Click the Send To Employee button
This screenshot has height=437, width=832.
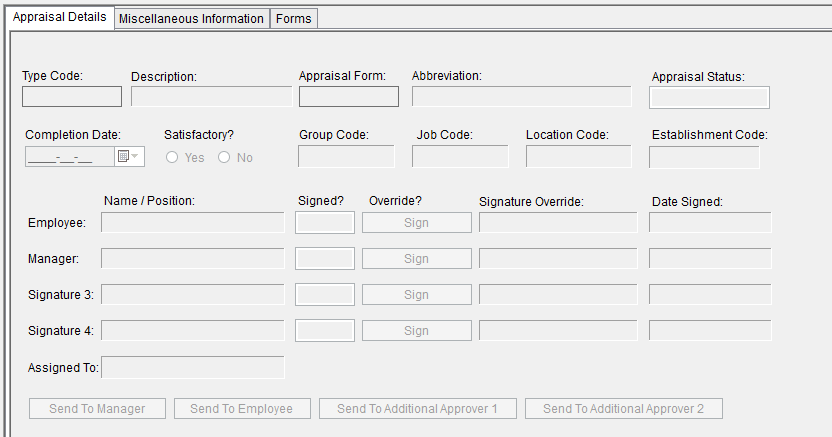coord(241,408)
